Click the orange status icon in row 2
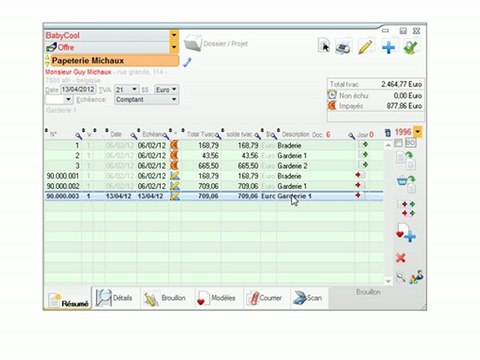 (x=174, y=155)
